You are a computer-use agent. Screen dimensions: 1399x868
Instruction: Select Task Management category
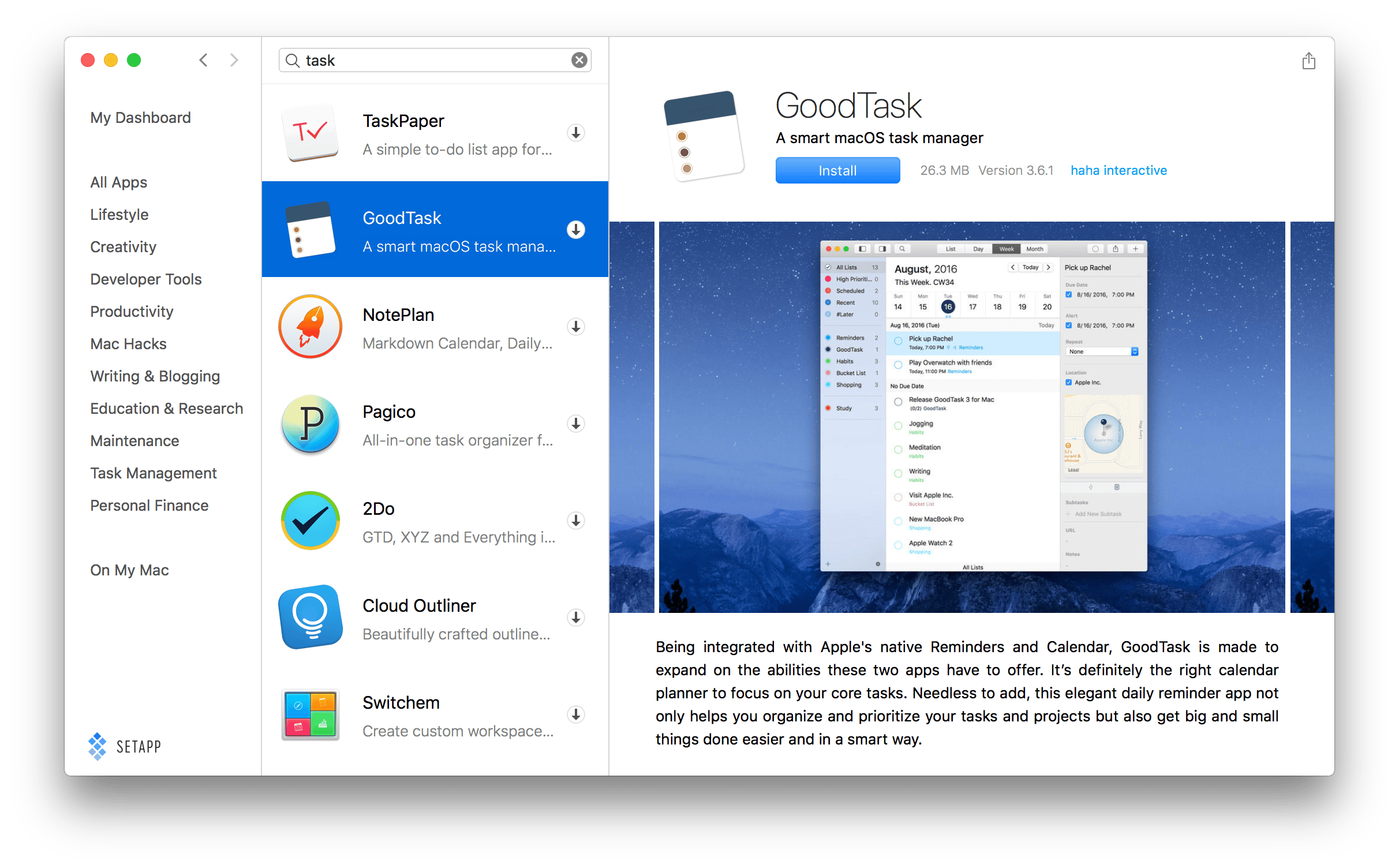tap(153, 473)
